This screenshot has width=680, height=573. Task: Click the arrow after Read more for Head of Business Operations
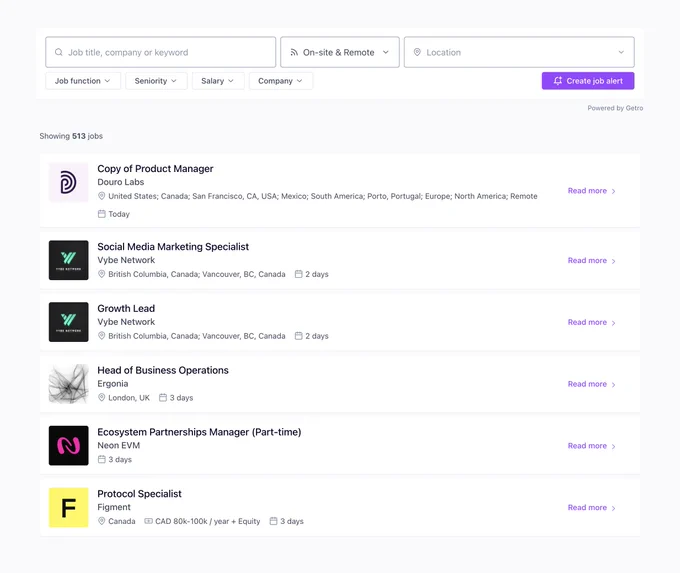[x=613, y=384]
